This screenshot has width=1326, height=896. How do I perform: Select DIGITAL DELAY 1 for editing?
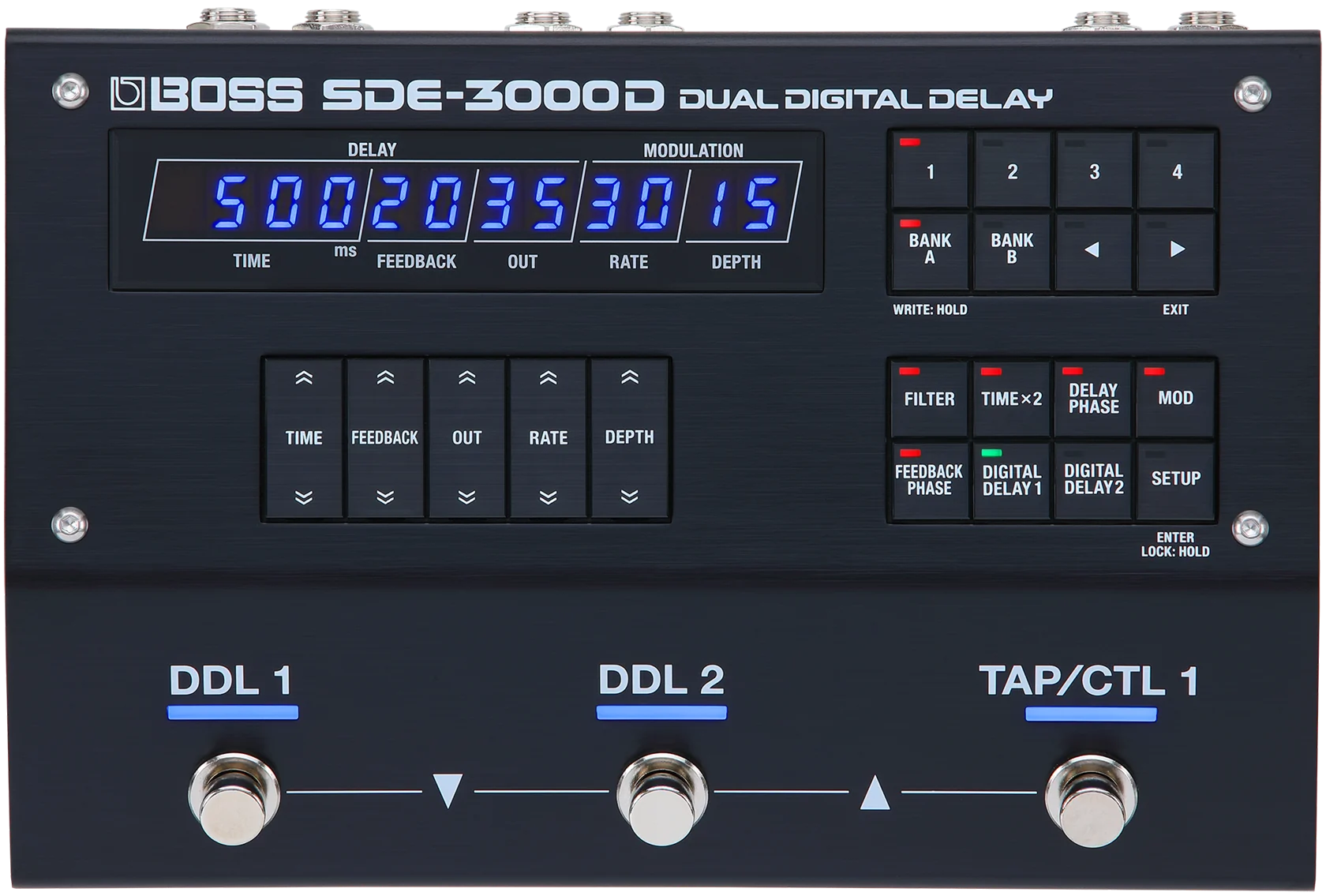[x=1012, y=480]
